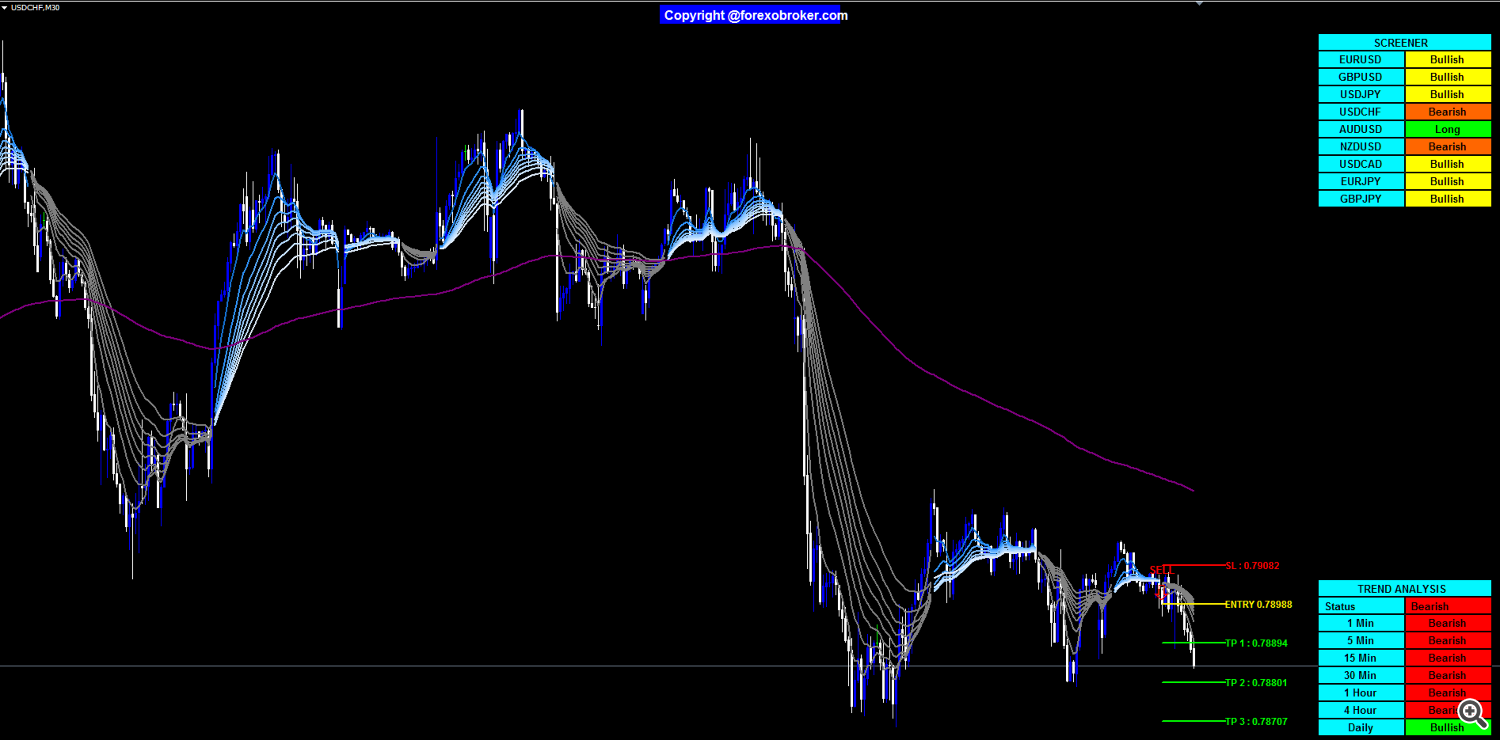Click the Bearish value for 15 Min
The height and width of the screenshot is (740, 1500).
pos(1448,658)
